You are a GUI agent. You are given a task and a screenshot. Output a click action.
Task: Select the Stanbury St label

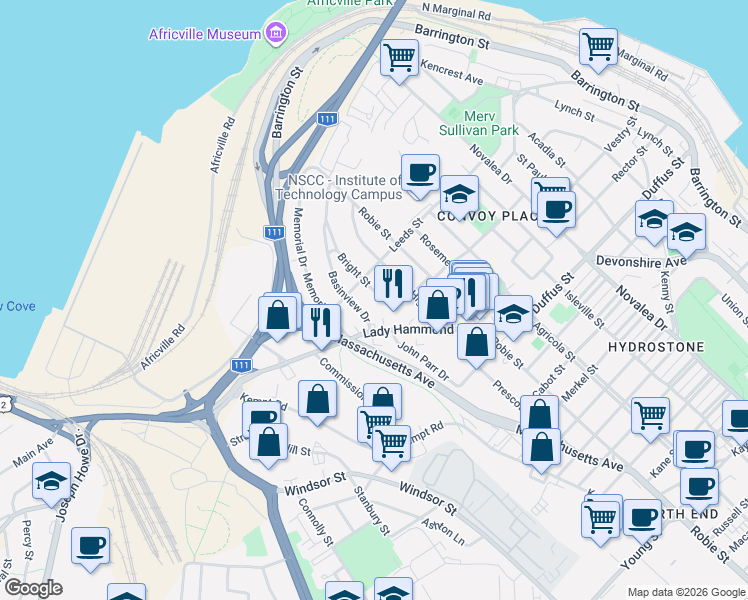(372, 511)
